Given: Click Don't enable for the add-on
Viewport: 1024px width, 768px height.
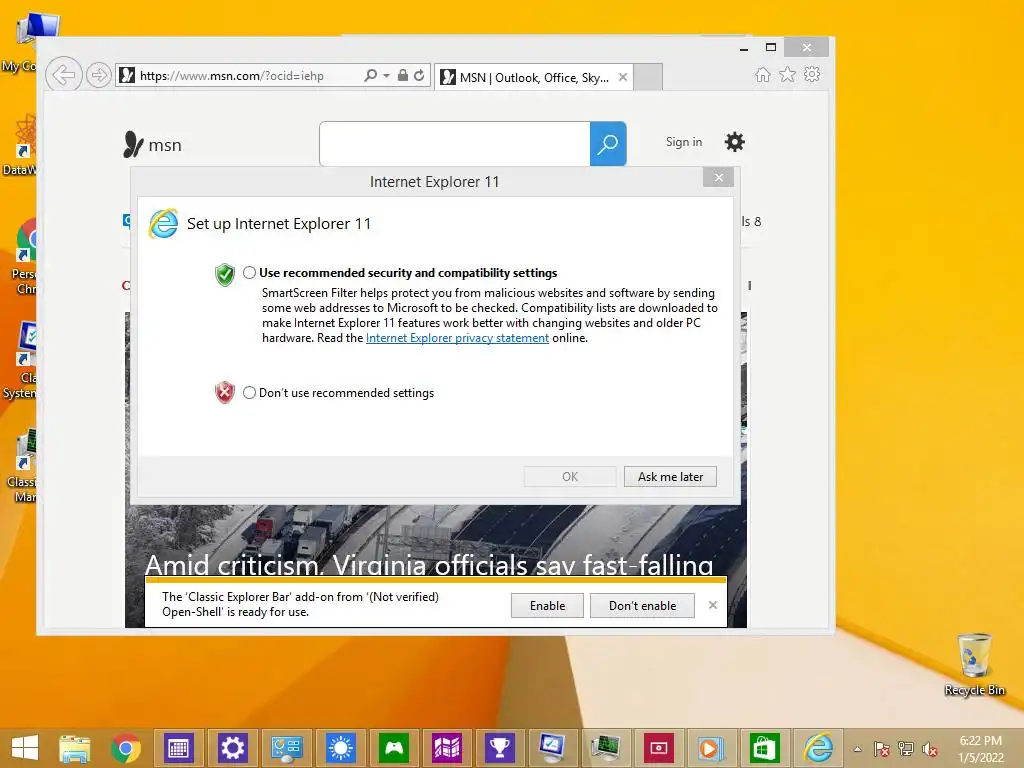Looking at the screenshot, I should tap(642, 605).
